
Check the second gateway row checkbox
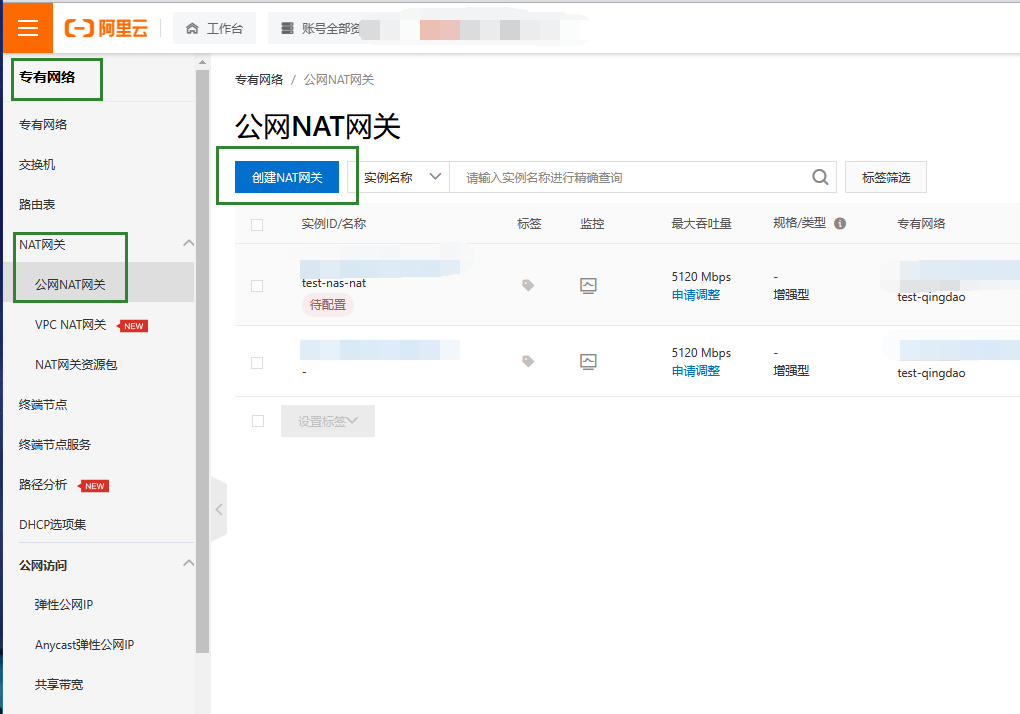pos(257,363)
